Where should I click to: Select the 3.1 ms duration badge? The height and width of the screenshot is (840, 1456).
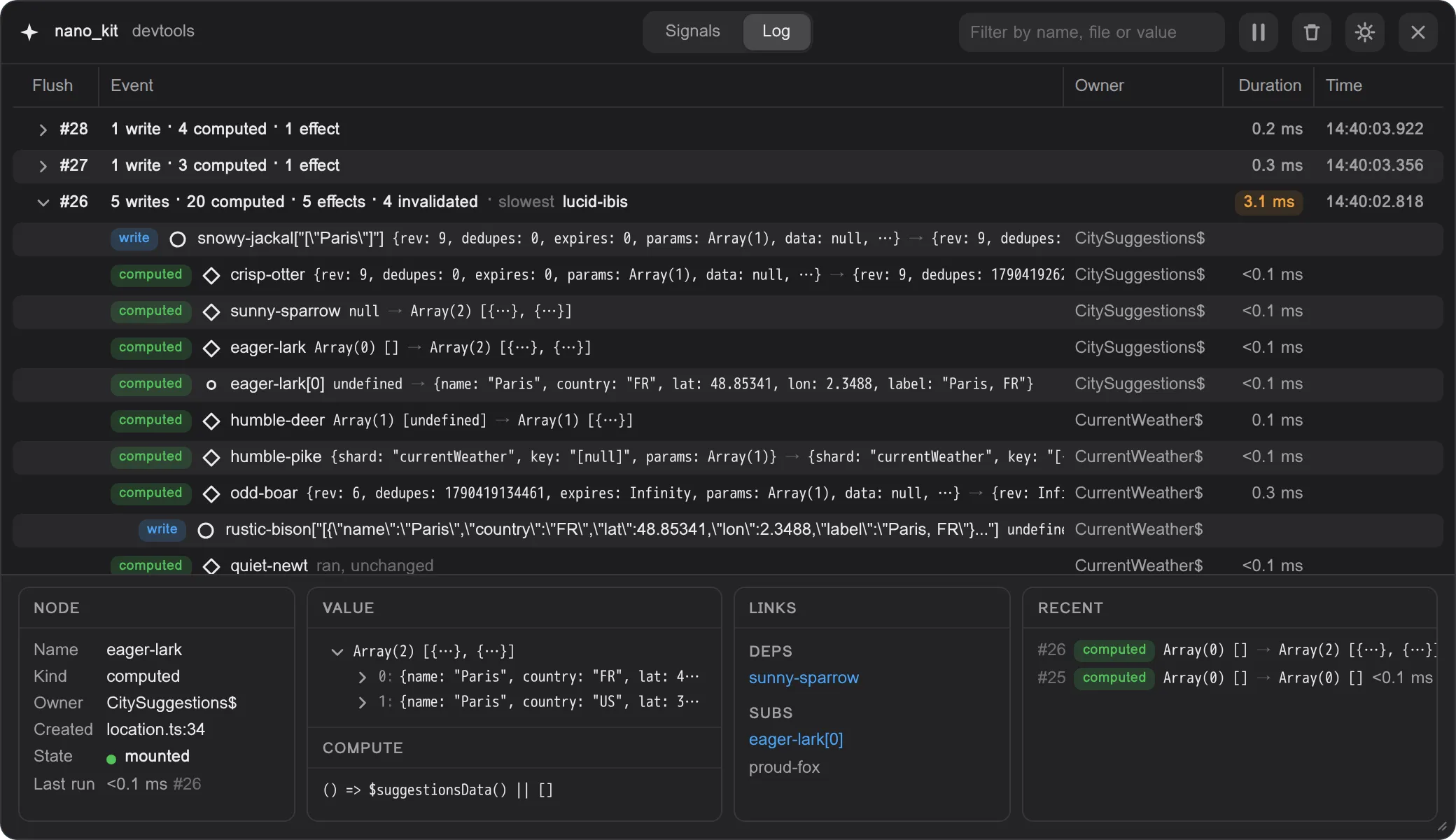1268,202
